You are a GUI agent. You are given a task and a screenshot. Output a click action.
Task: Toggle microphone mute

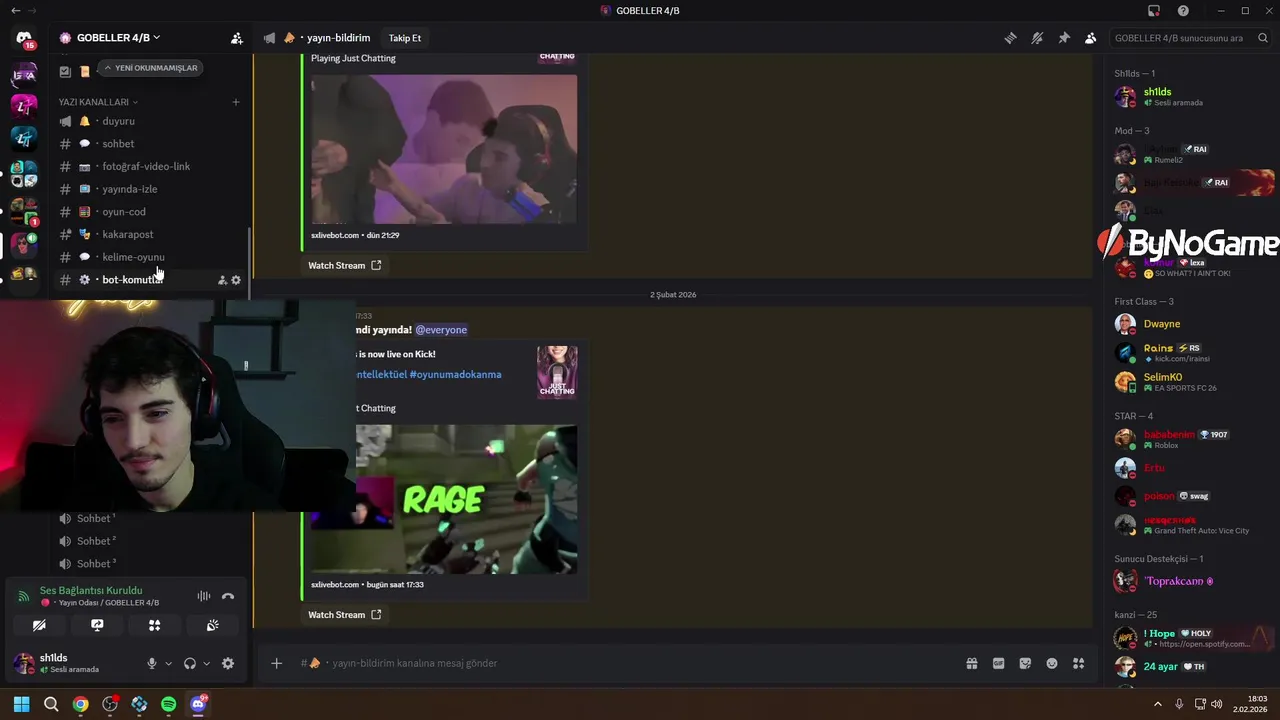coord(152,663)
